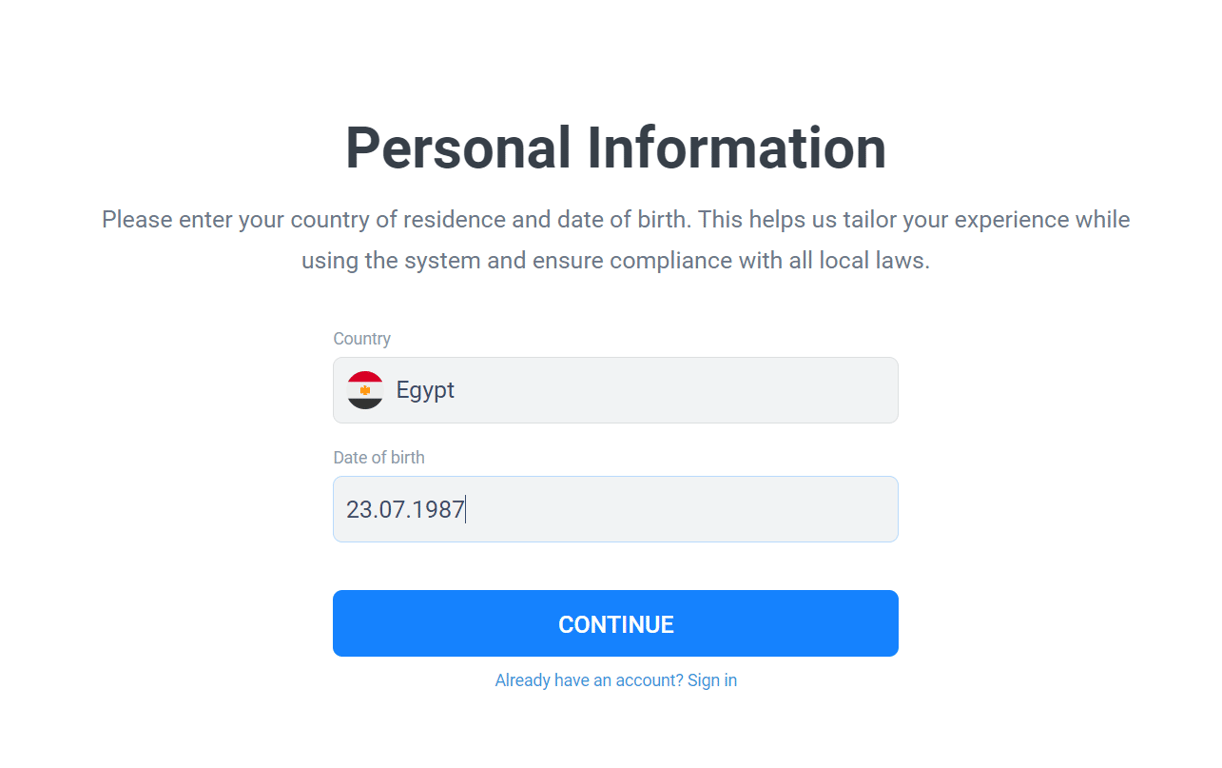Open Sign in for existing accounts
This screenshot has width=1222, height=768.
tap(711, 679)
